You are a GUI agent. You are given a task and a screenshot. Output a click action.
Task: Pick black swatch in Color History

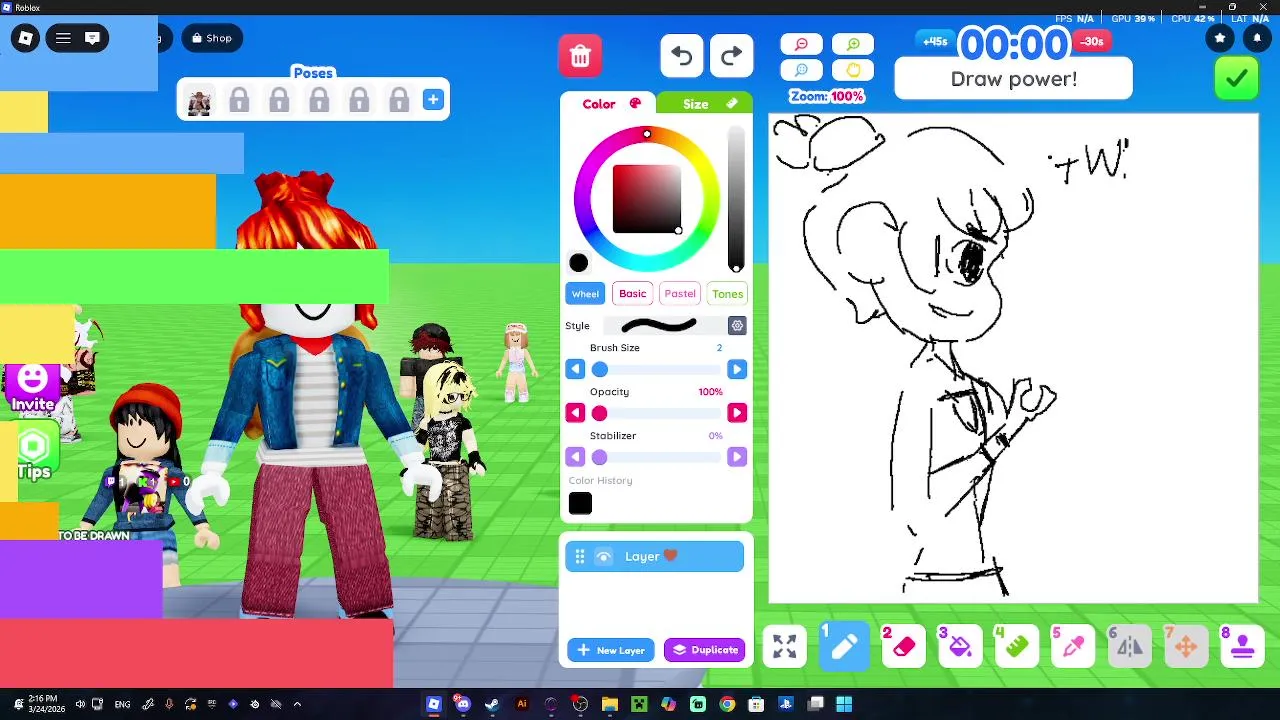tap(580, 504)
